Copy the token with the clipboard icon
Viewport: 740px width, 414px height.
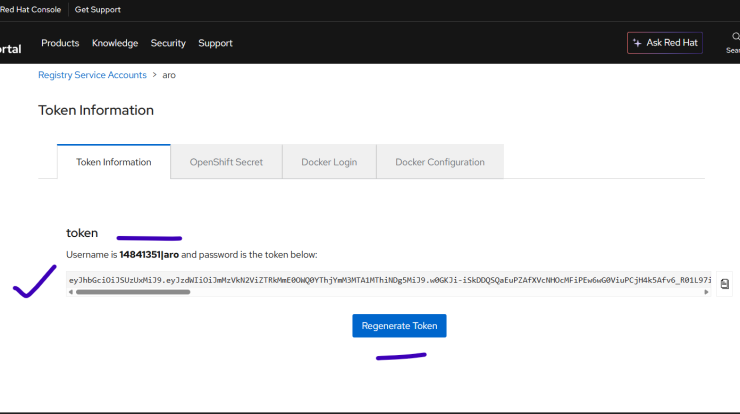[724, 284]
